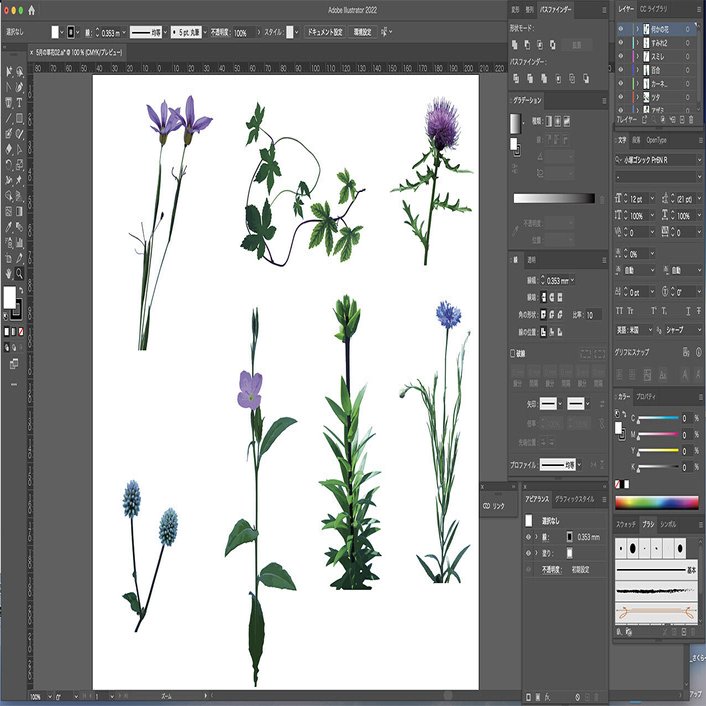
Task: Select the round join corner icon in the Stroke panel
Action: (552, 314)
